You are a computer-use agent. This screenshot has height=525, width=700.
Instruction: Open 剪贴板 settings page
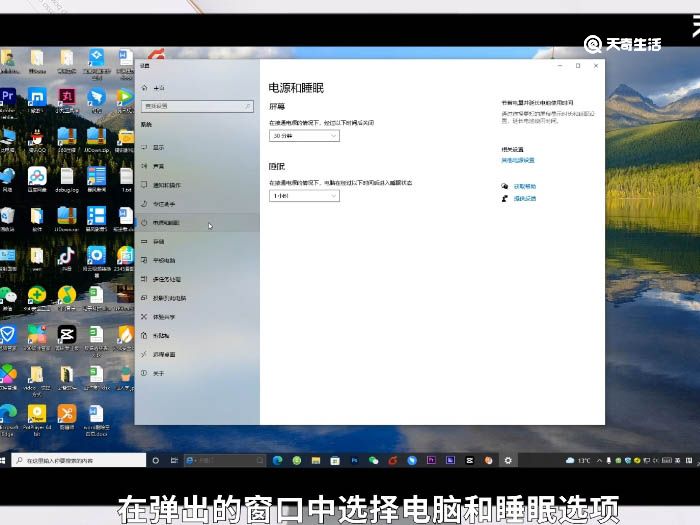click(x=161, y=336)
